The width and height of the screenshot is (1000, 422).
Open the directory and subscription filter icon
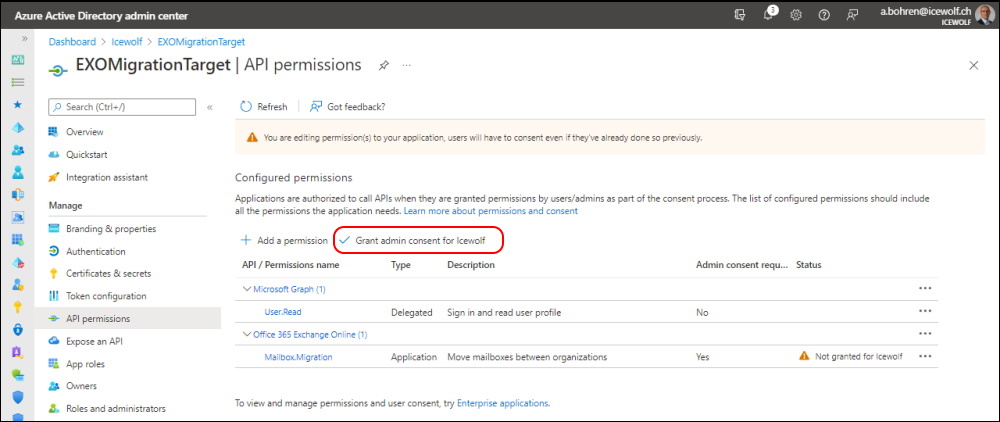(x=740, y=15)
